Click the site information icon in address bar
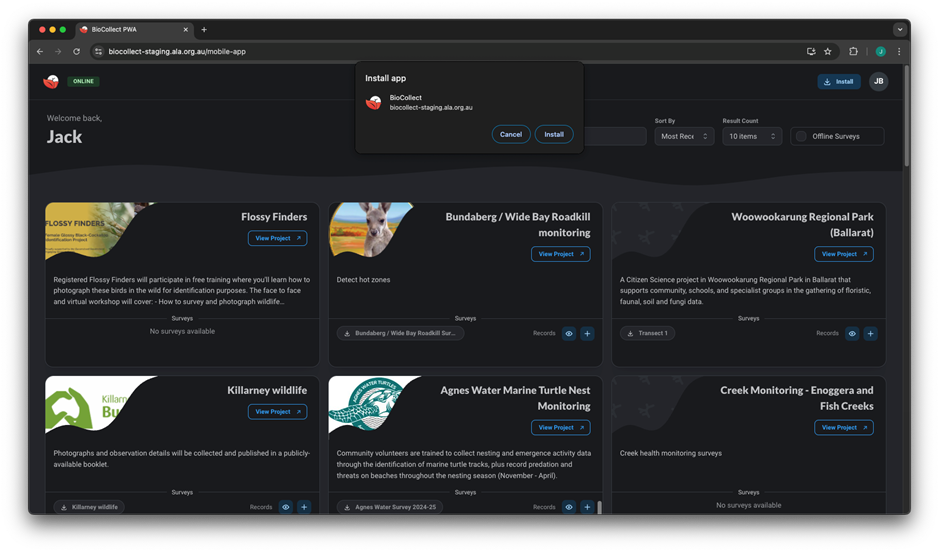 pyautogui.click(x=98, y=51)
